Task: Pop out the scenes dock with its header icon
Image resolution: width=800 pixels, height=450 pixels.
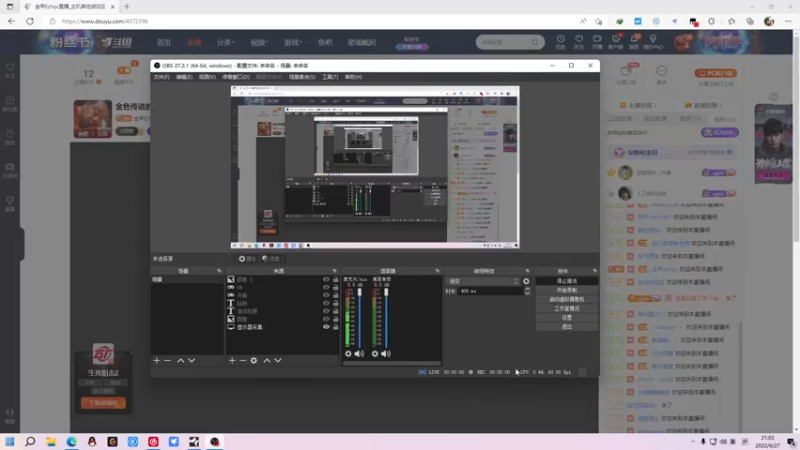Action: [219, 271]
